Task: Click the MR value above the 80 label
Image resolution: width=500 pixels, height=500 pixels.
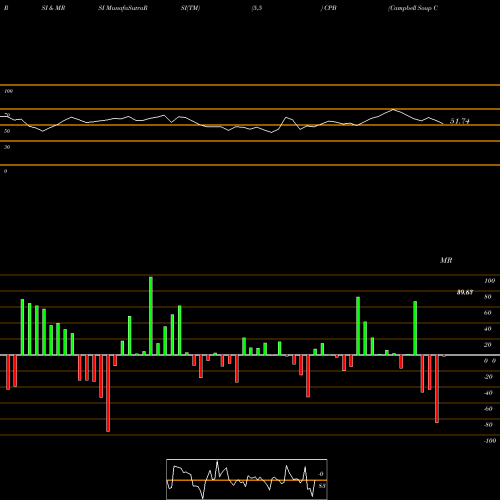Action: click(x=465, y=292)
